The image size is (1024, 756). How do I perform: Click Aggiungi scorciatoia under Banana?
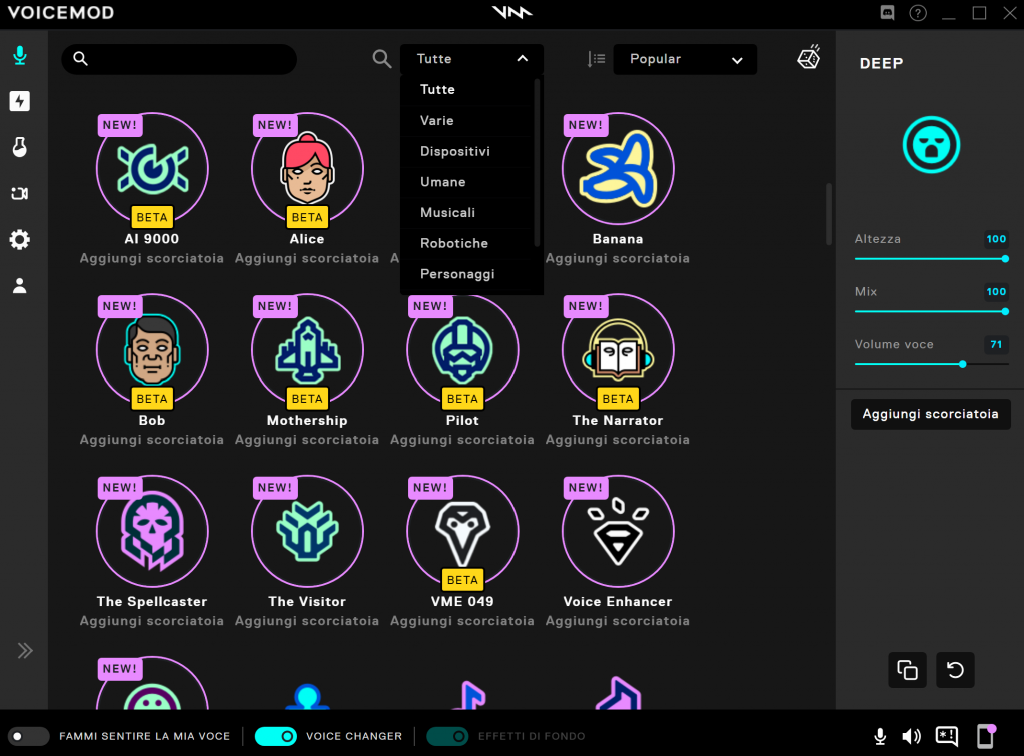[618, 258]
